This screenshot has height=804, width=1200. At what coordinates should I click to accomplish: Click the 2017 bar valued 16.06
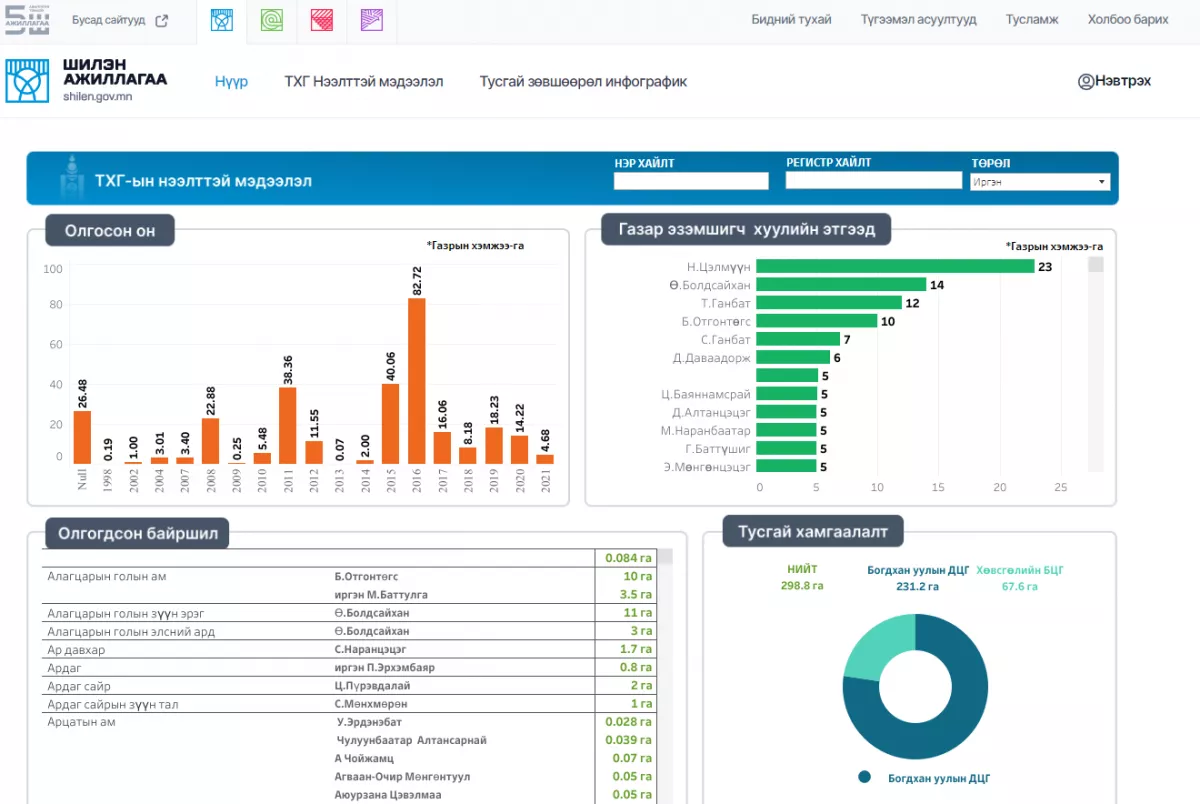point(442,448)
